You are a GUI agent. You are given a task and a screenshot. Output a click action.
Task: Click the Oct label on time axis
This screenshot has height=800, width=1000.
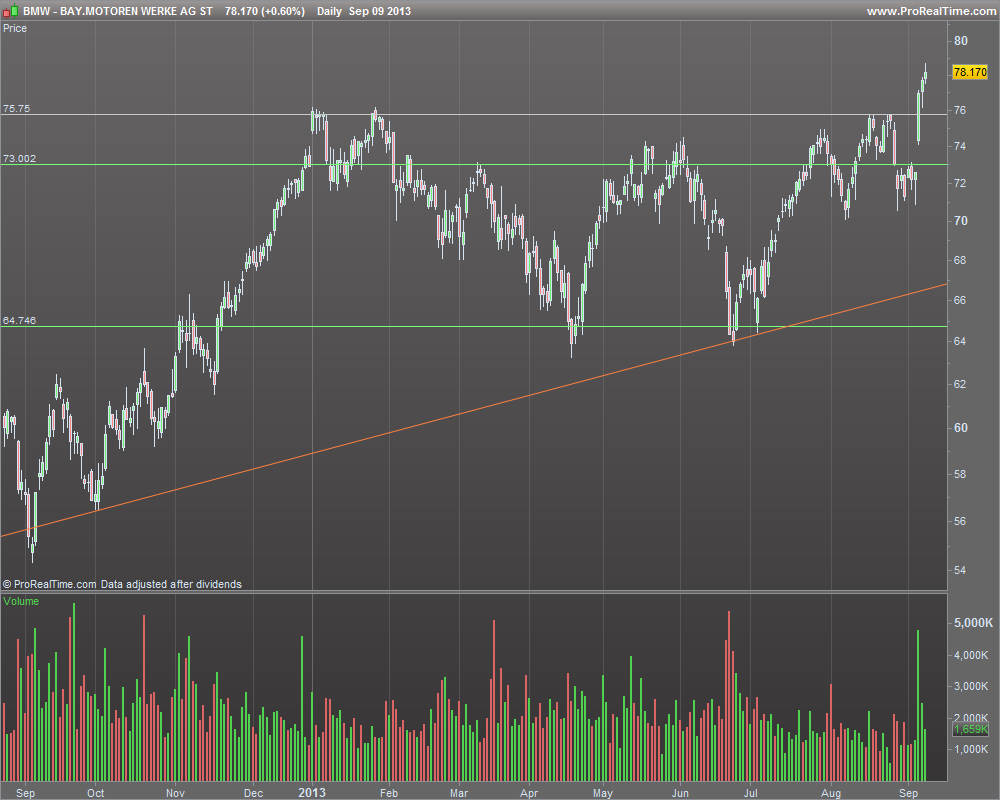[96, 793]
